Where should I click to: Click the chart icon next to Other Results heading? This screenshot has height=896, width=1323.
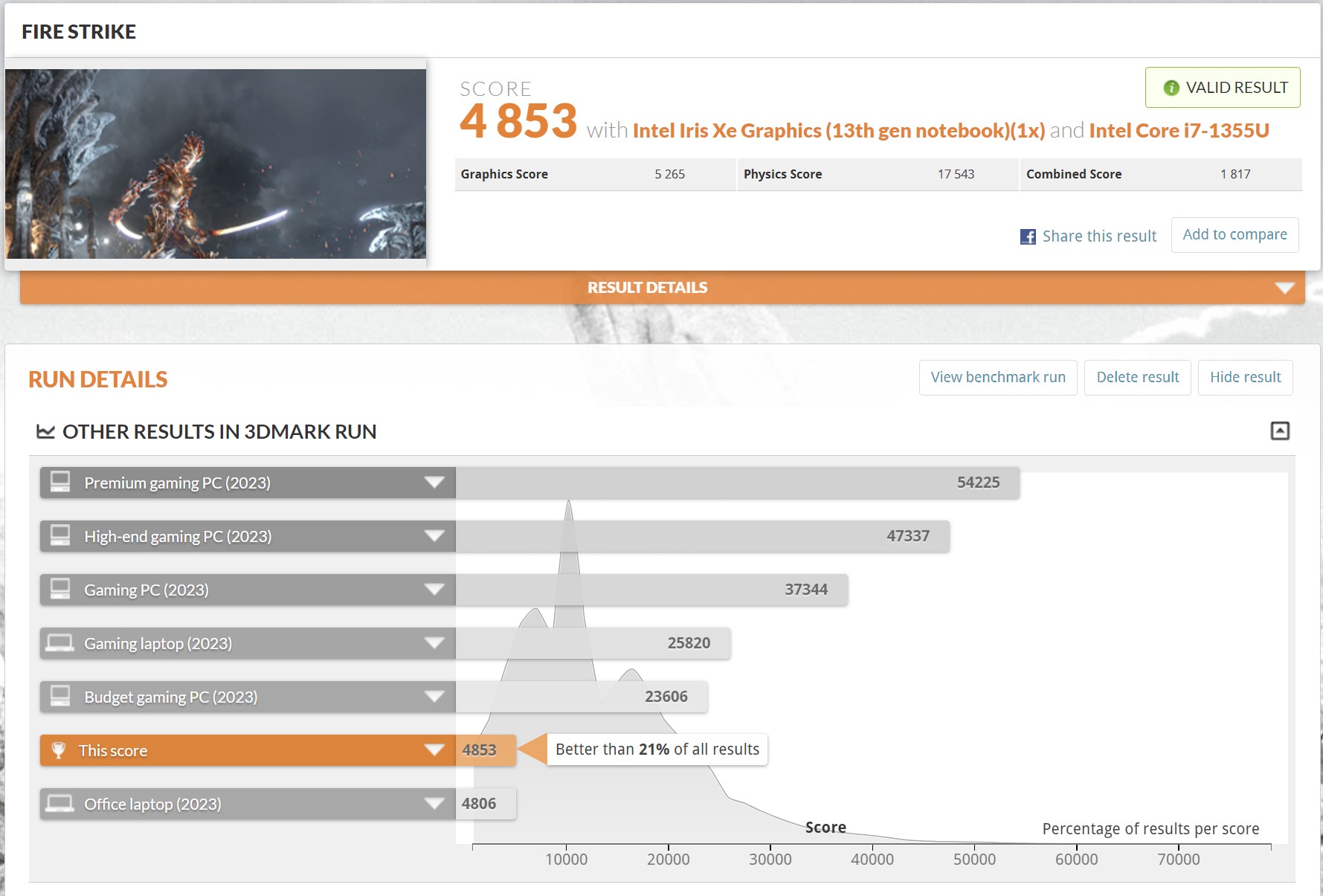coord(45,432)
